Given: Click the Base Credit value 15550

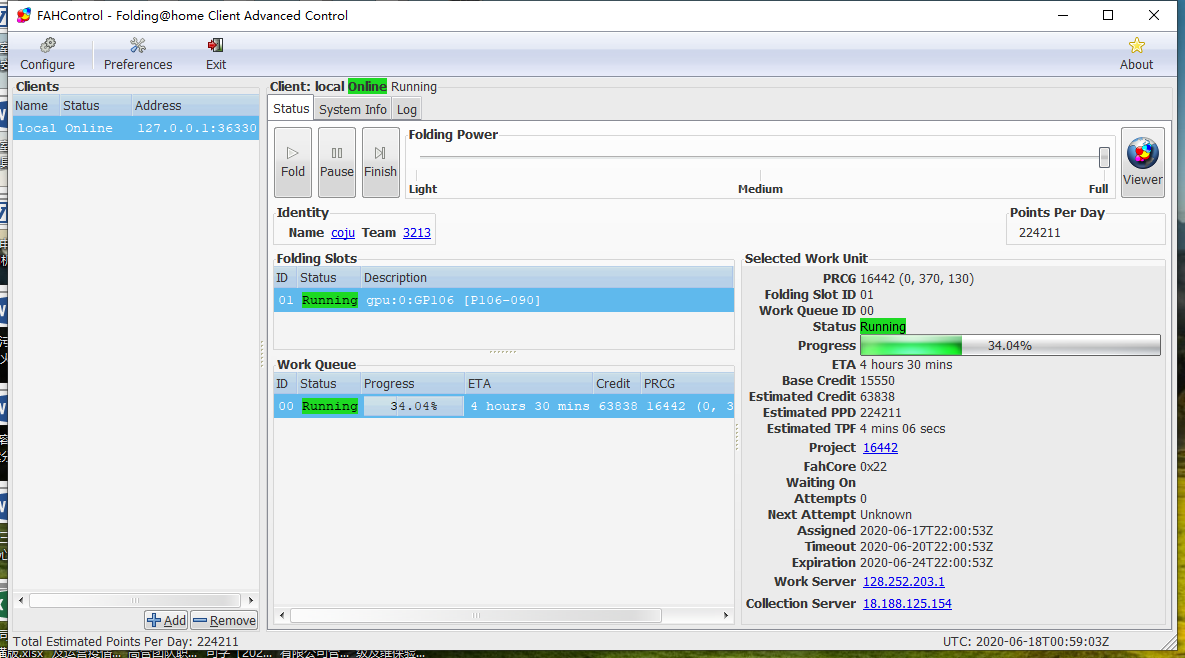Looking at the screenshot, I should 877,381.
